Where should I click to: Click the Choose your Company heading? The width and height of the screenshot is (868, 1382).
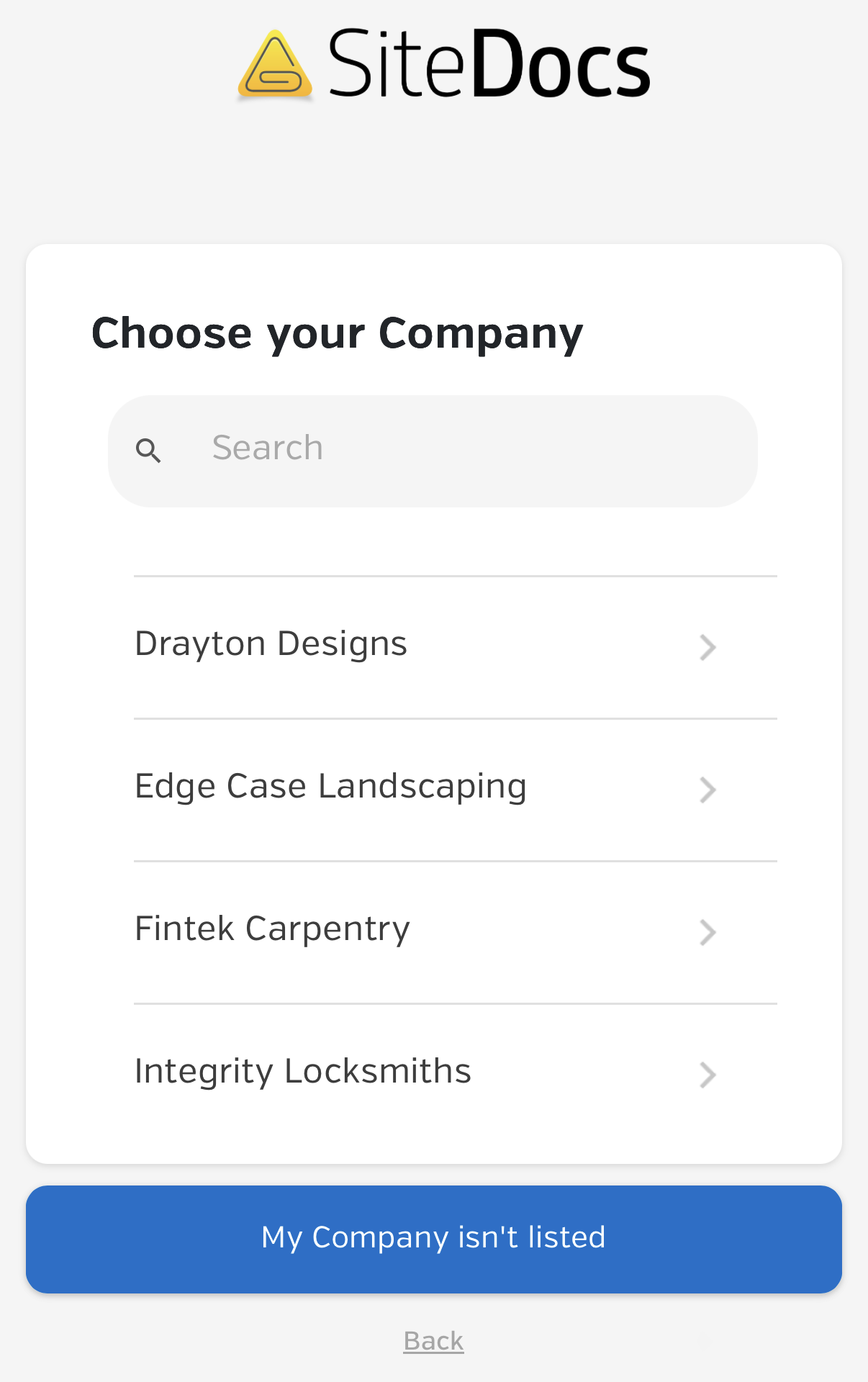337,333
